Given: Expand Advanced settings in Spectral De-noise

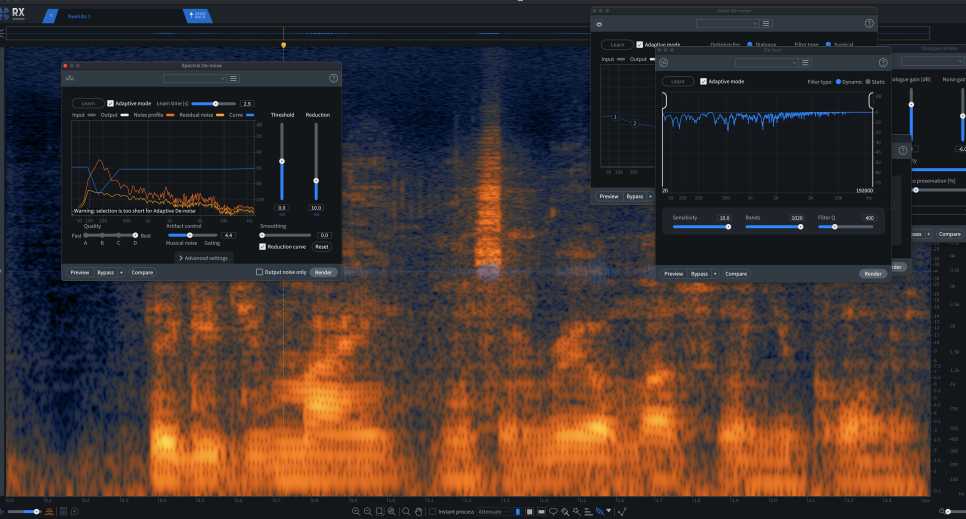Looking at the screenshot, I should pyautogui.click(x=203, y=258).
